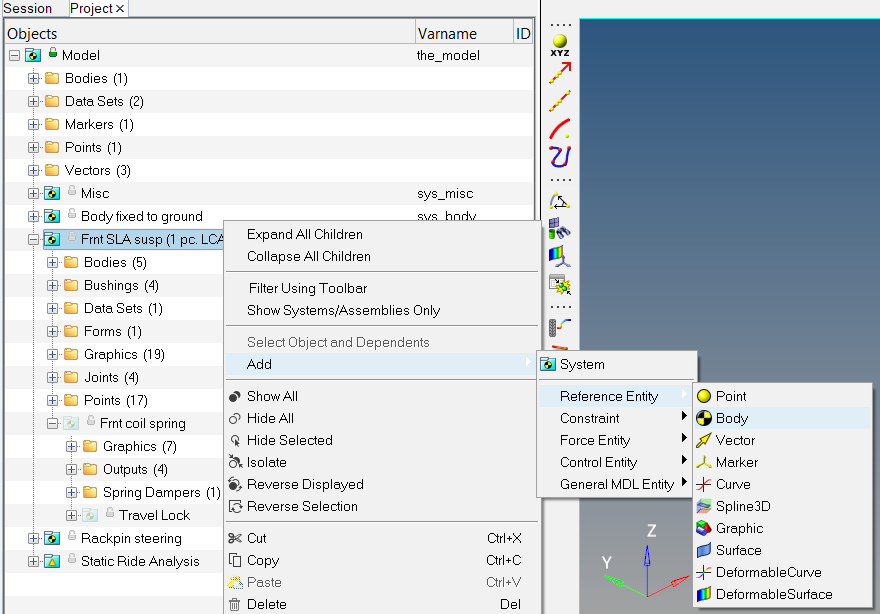Collapse the Frnt coil spring system
This screenshot has width=880, height=614.
[53, 423]
